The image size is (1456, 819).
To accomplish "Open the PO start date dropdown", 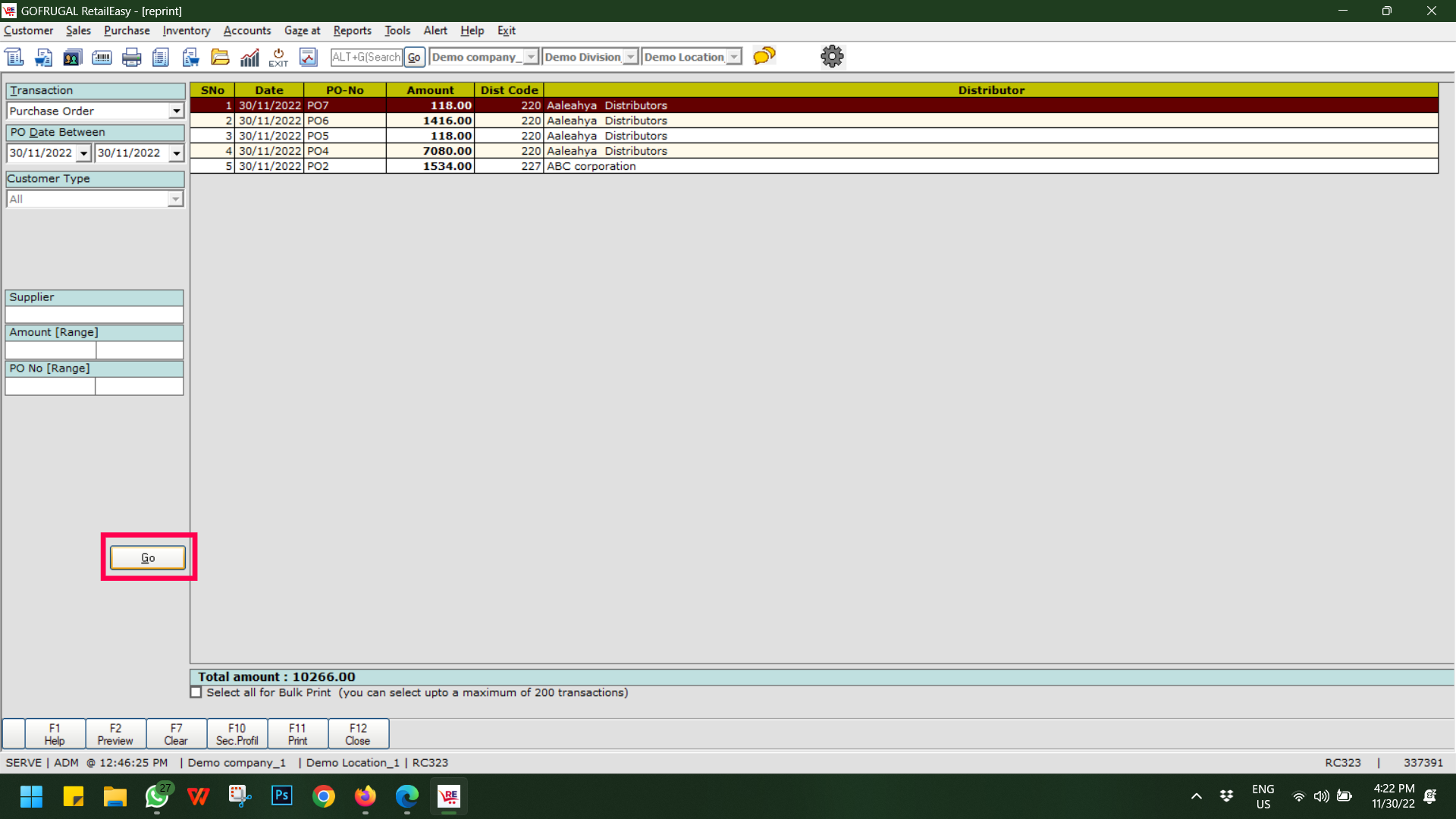I will point(83,153).
